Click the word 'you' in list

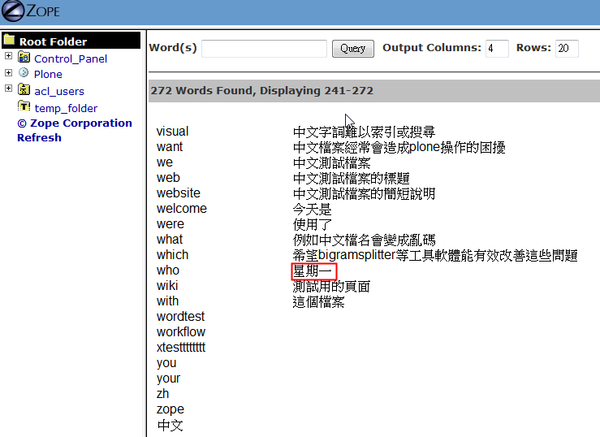166,363
